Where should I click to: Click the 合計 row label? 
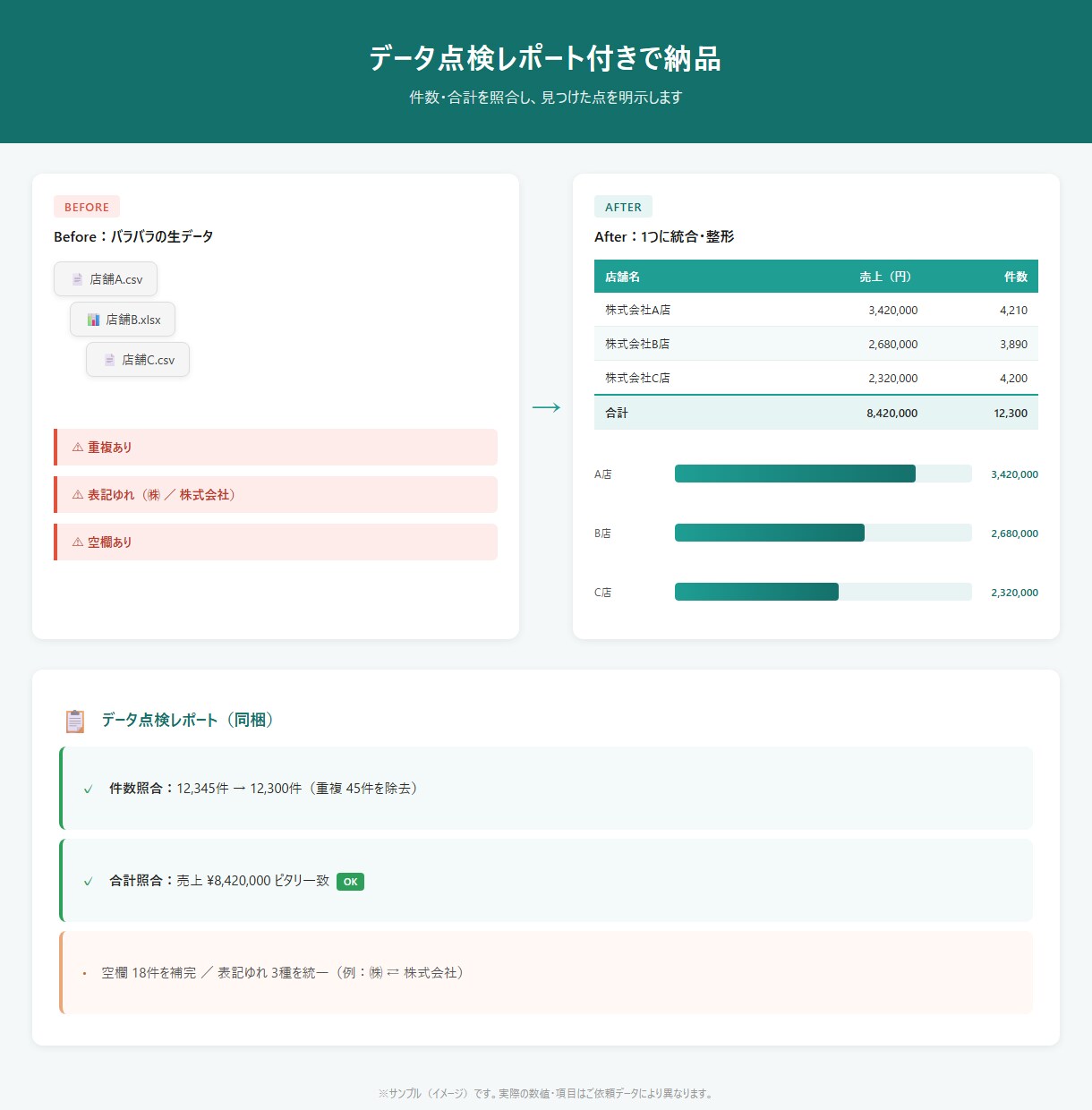pos(617,413)
